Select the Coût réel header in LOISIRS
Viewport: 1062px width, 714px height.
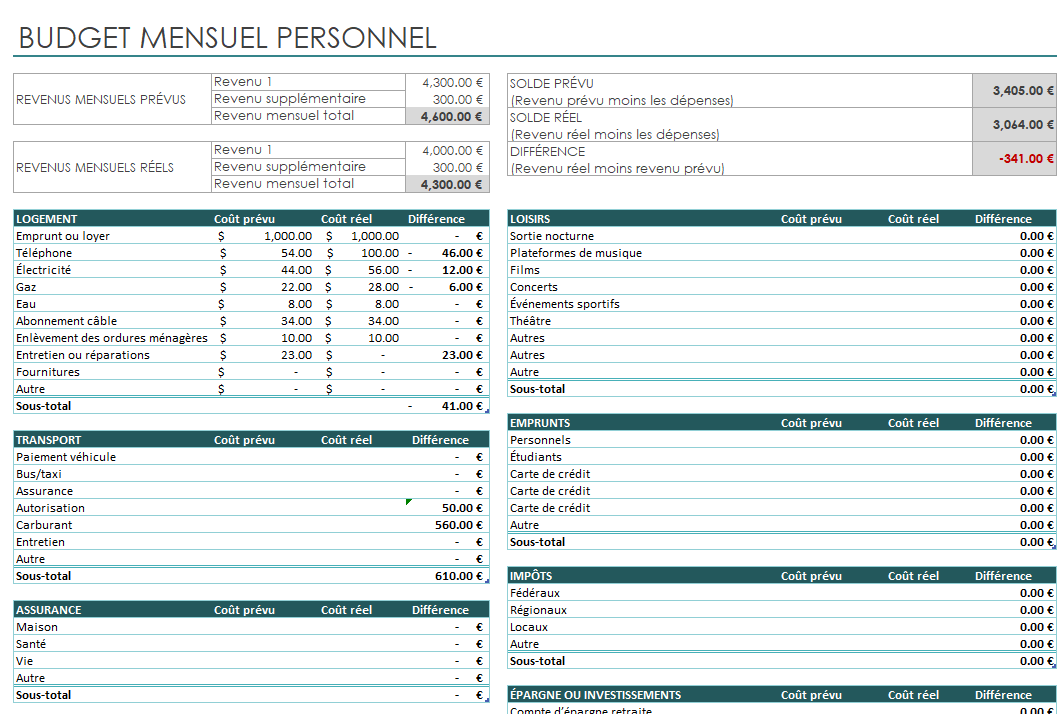pos(913,219)
